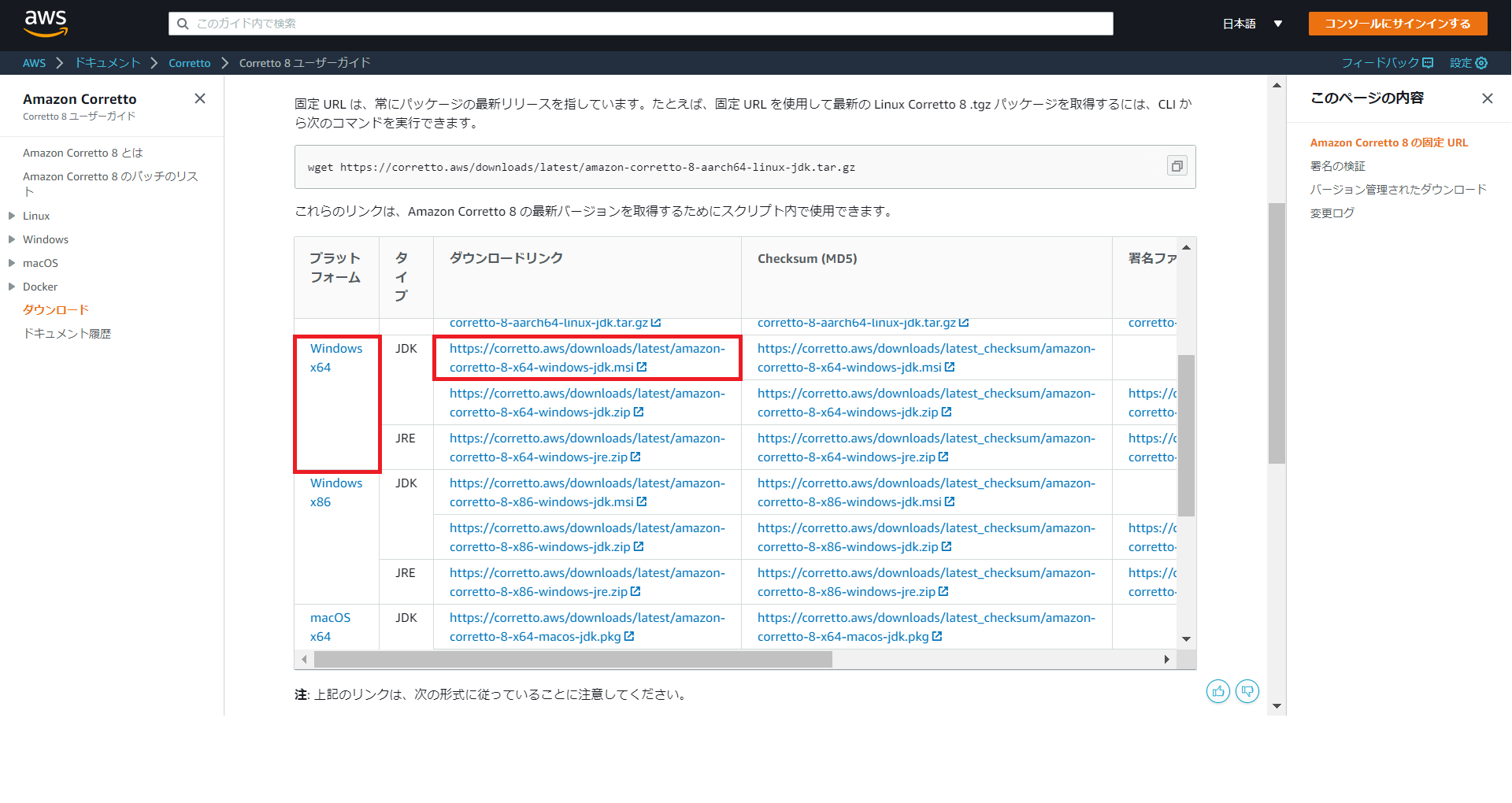Jump to 署名の検証 section
The height and width of the screenshot is (803, 1512).
[1338, 166]
